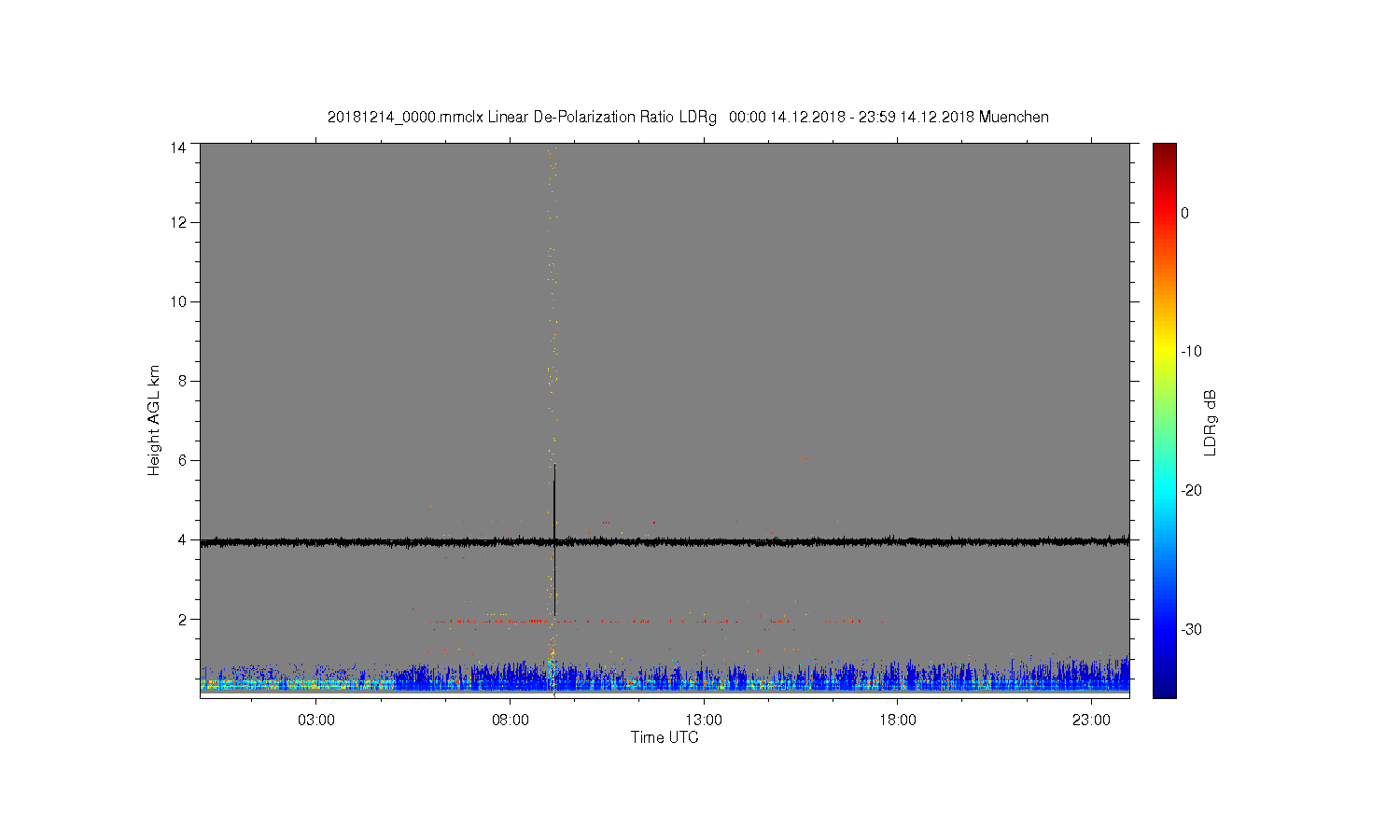This screenshot has width=1400, height=840.
Task: Pick the dark red top of the colorbar
Action: (1165, 151)
